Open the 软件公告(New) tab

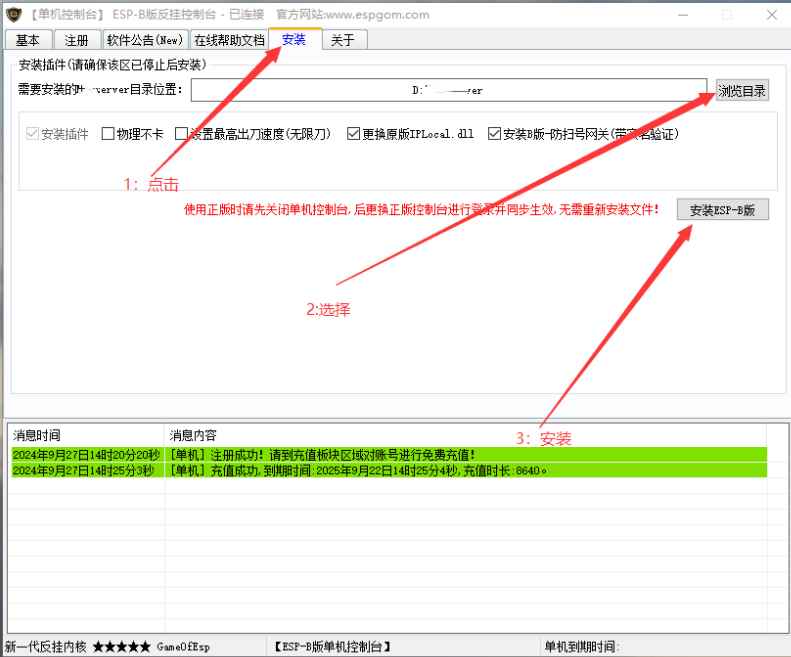(x=145, y=40)
